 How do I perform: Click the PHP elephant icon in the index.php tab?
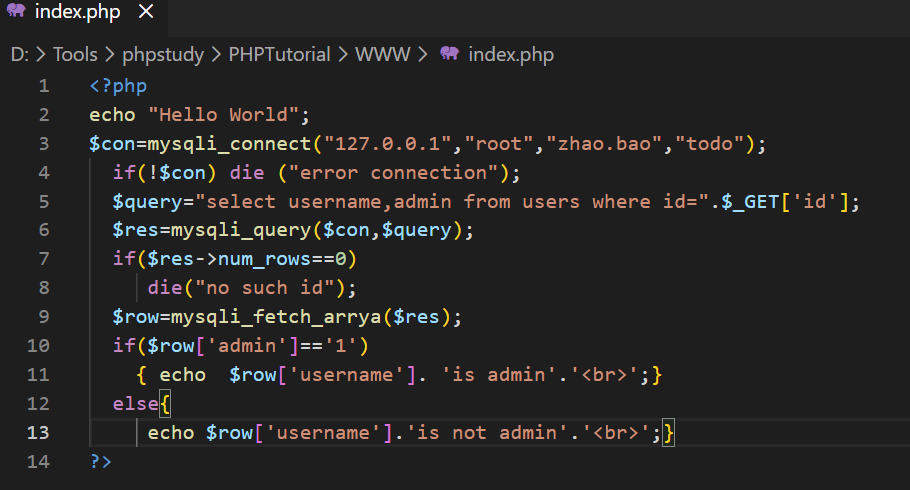coord(16,13)
